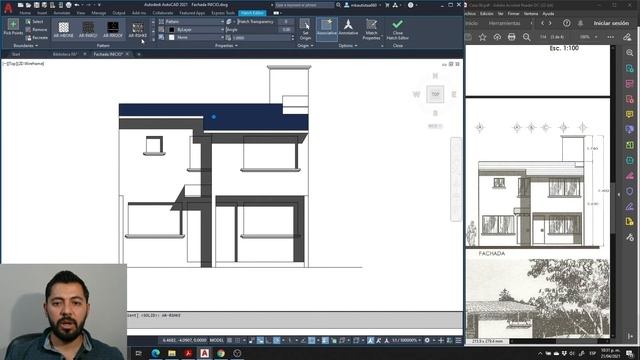Open the status bar customization menu
The height and width of the screenshot is (360, 640).
(x=458, y=340)
